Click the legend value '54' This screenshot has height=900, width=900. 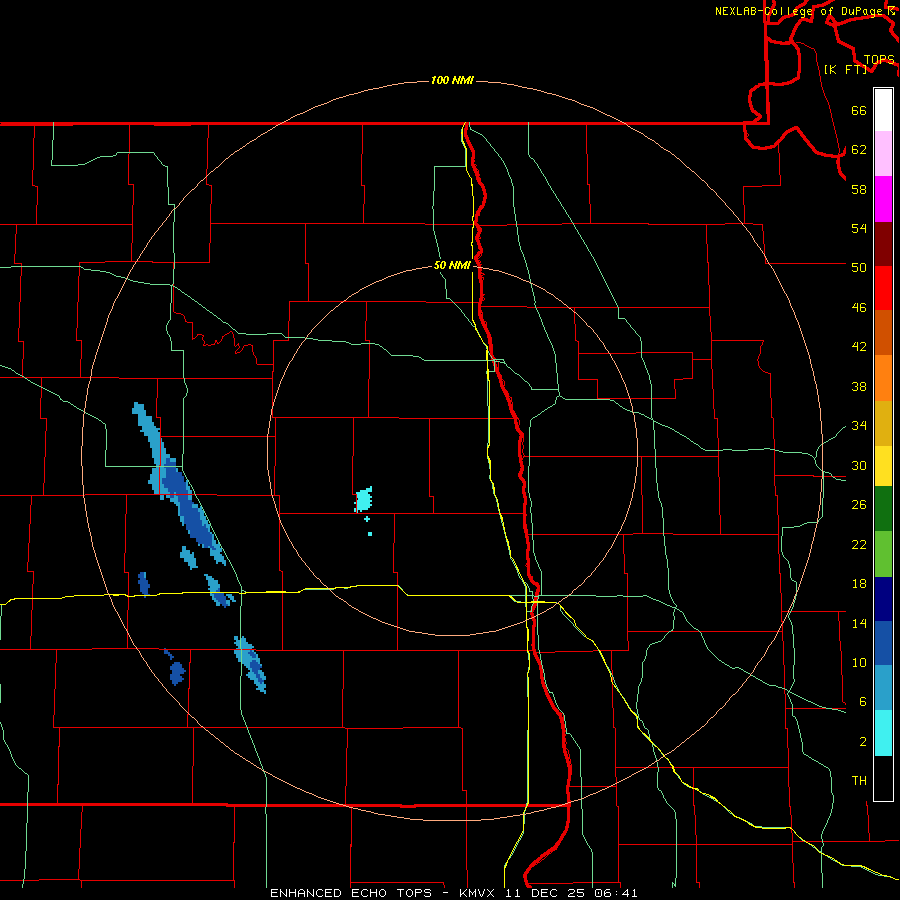coord(859,228)
